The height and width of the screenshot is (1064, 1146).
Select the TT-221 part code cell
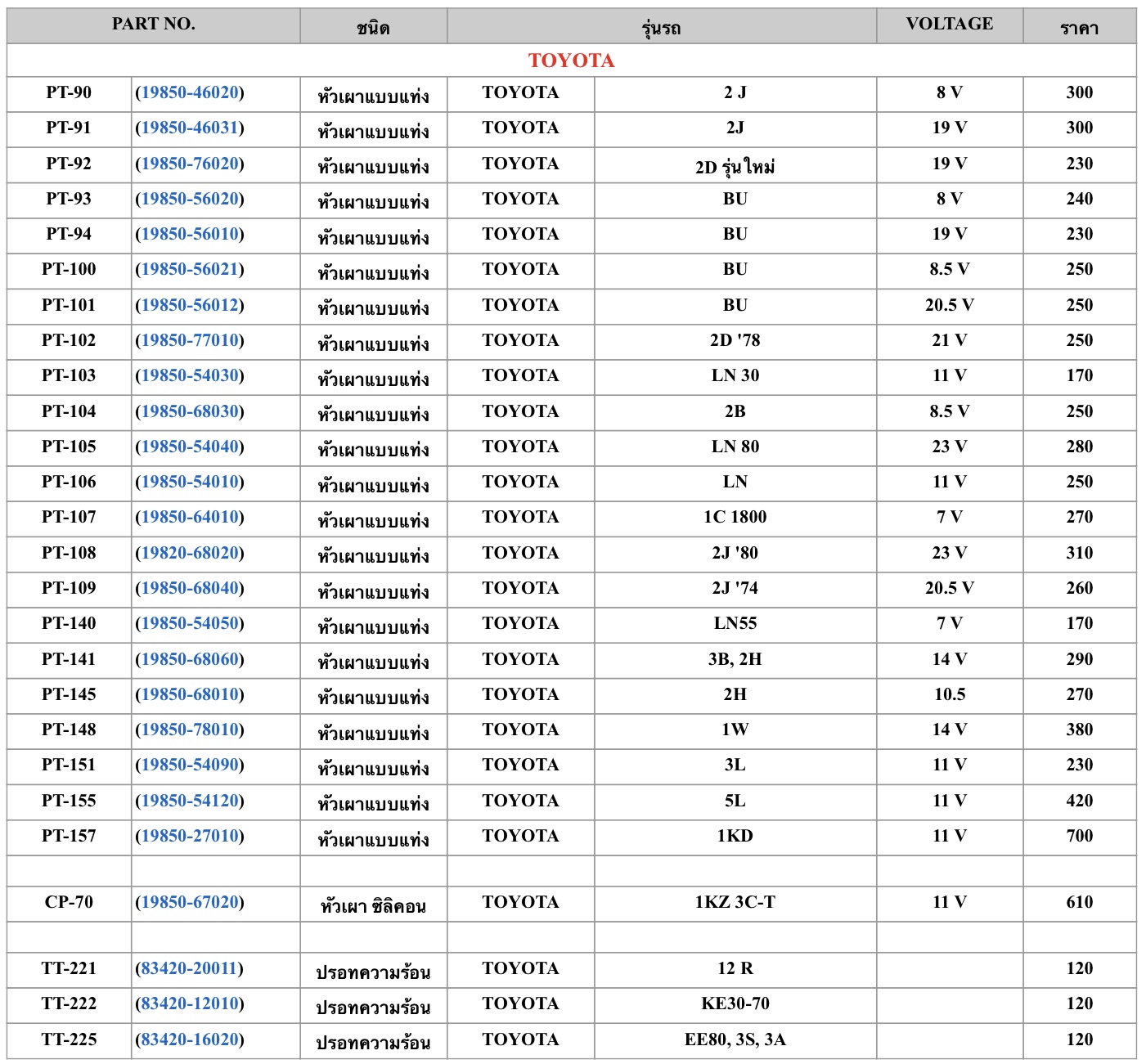pos(69,968)
